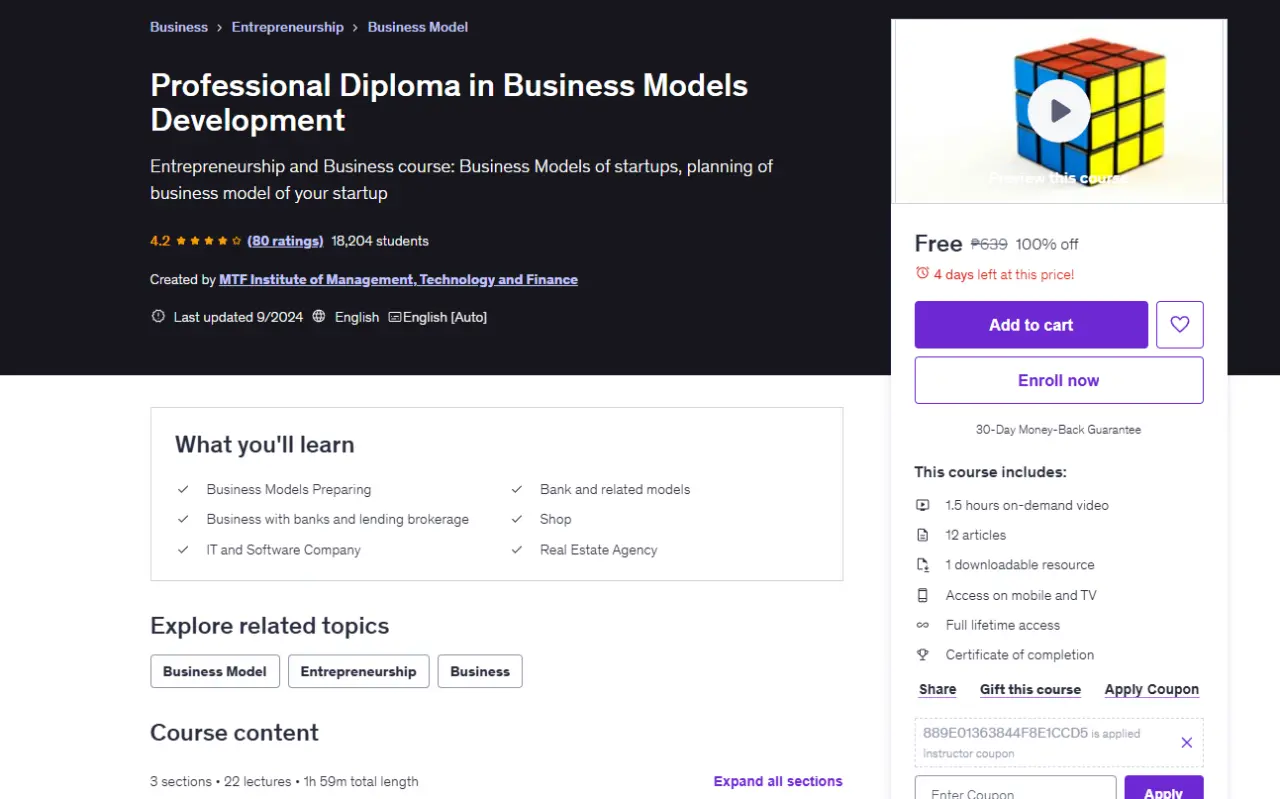Click the Enroll now button
Viewport: 1280px width, 799px height.
pos(1059,380)
